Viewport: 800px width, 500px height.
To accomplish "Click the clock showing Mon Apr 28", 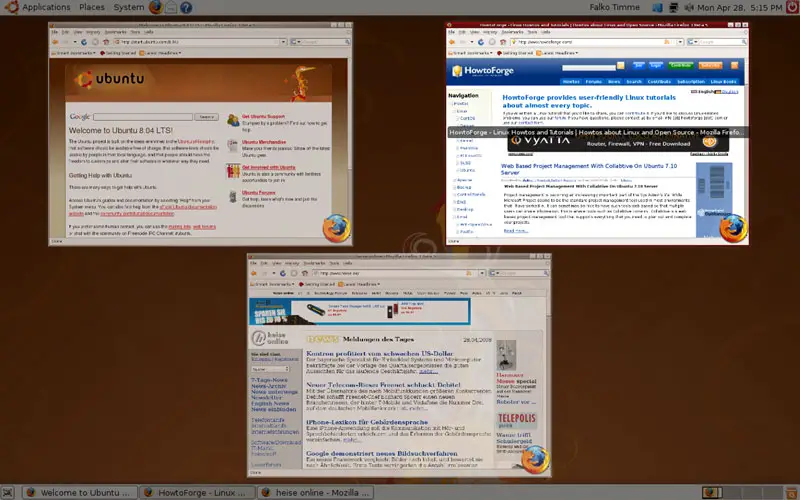I will pos(739,7).
